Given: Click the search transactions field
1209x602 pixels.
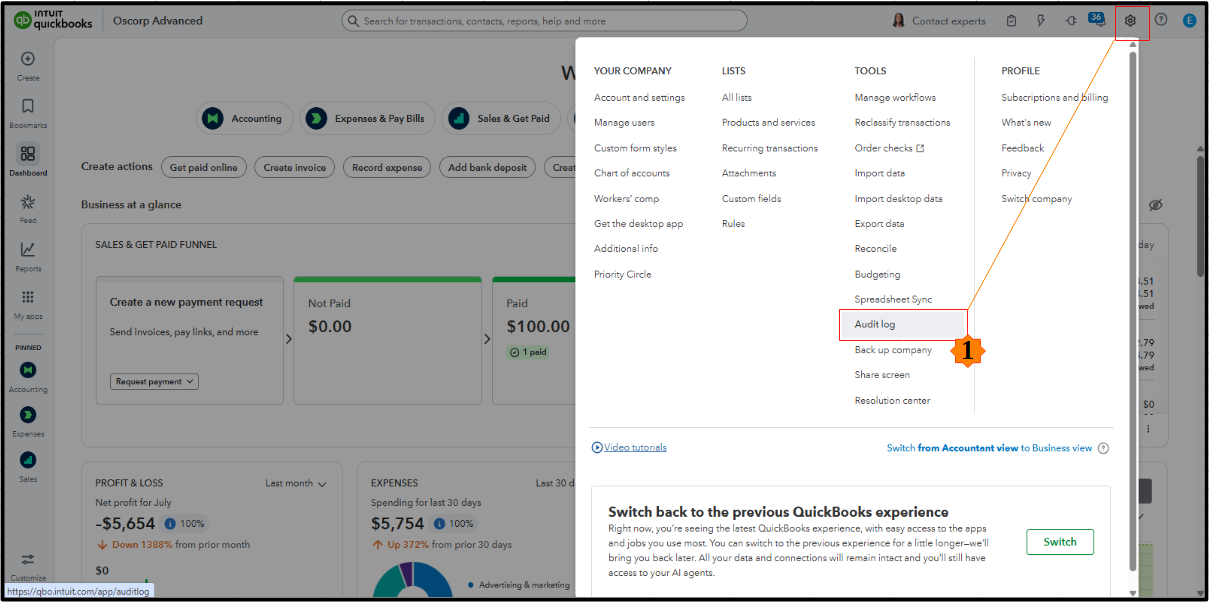Looking at the screenshot, I should coord(545,21).
